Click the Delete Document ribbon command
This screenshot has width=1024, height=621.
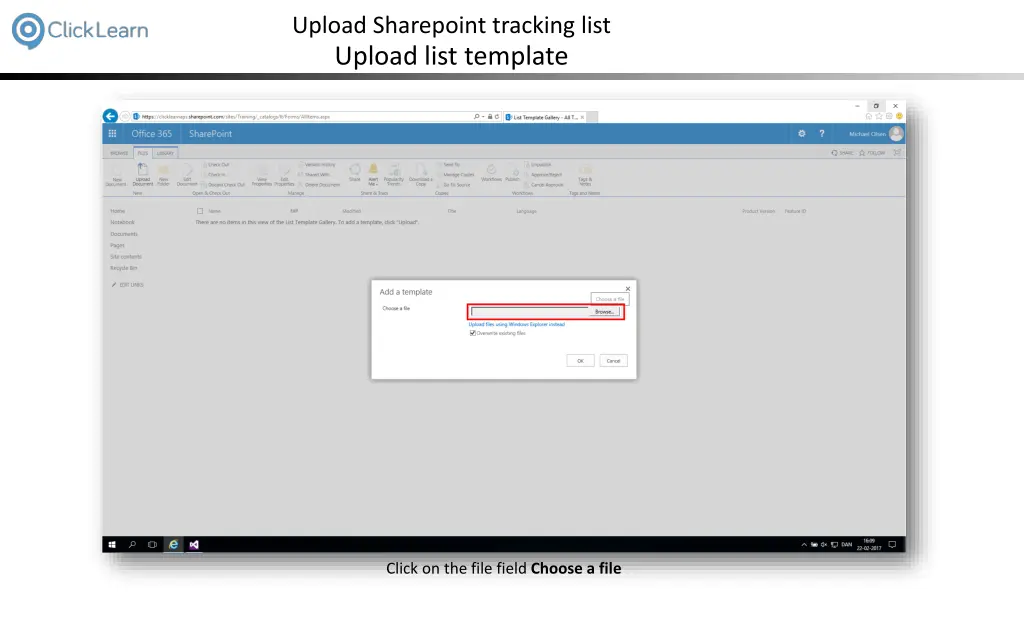pos(319,185)
